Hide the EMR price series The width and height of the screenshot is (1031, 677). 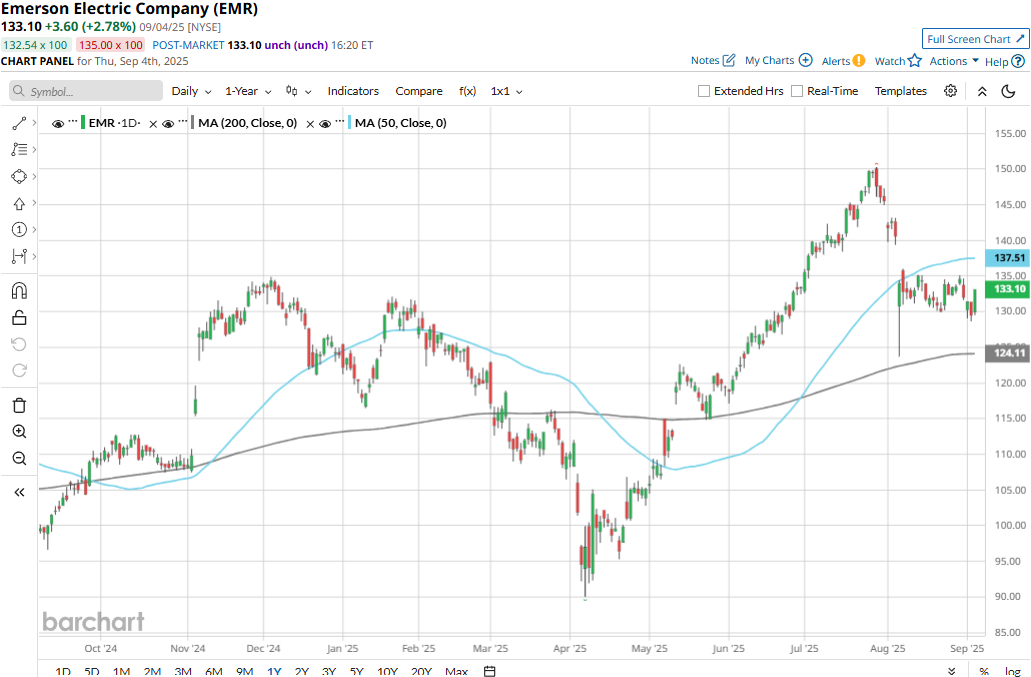[58, 124]
